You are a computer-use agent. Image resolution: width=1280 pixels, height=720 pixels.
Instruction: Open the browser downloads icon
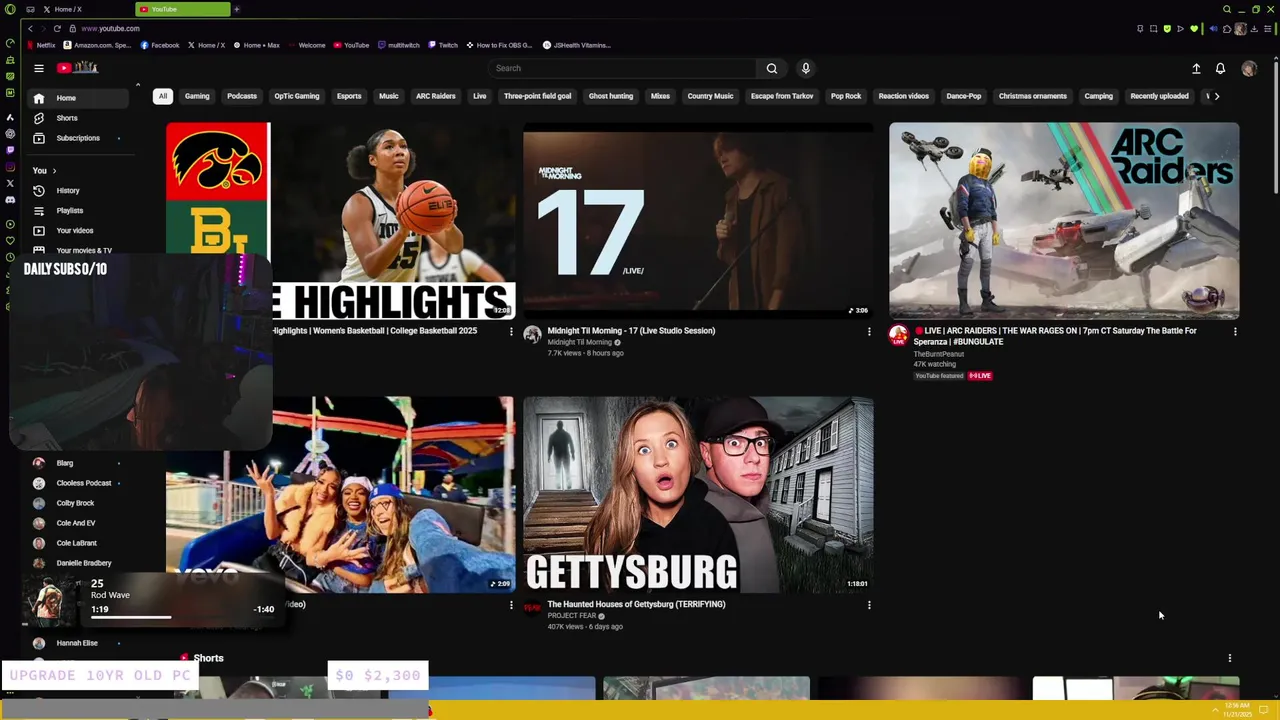tap(1254, 28)
